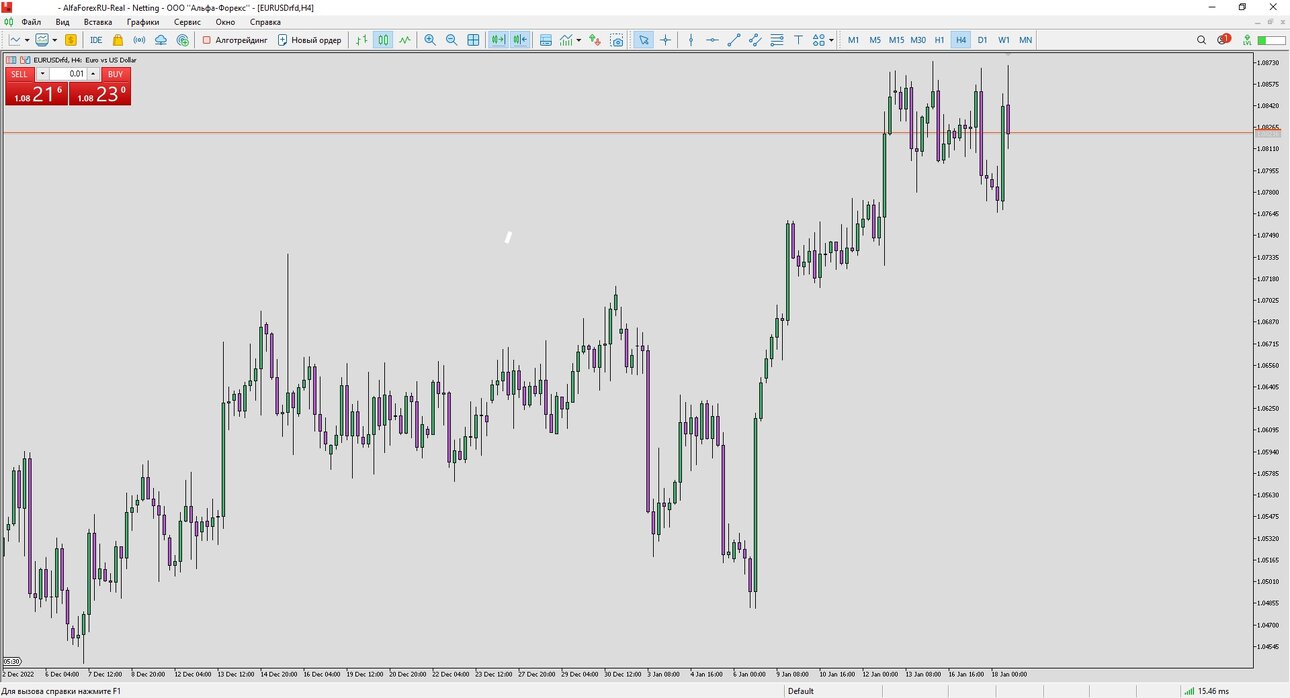Open the Графики menu

(143, 22)
